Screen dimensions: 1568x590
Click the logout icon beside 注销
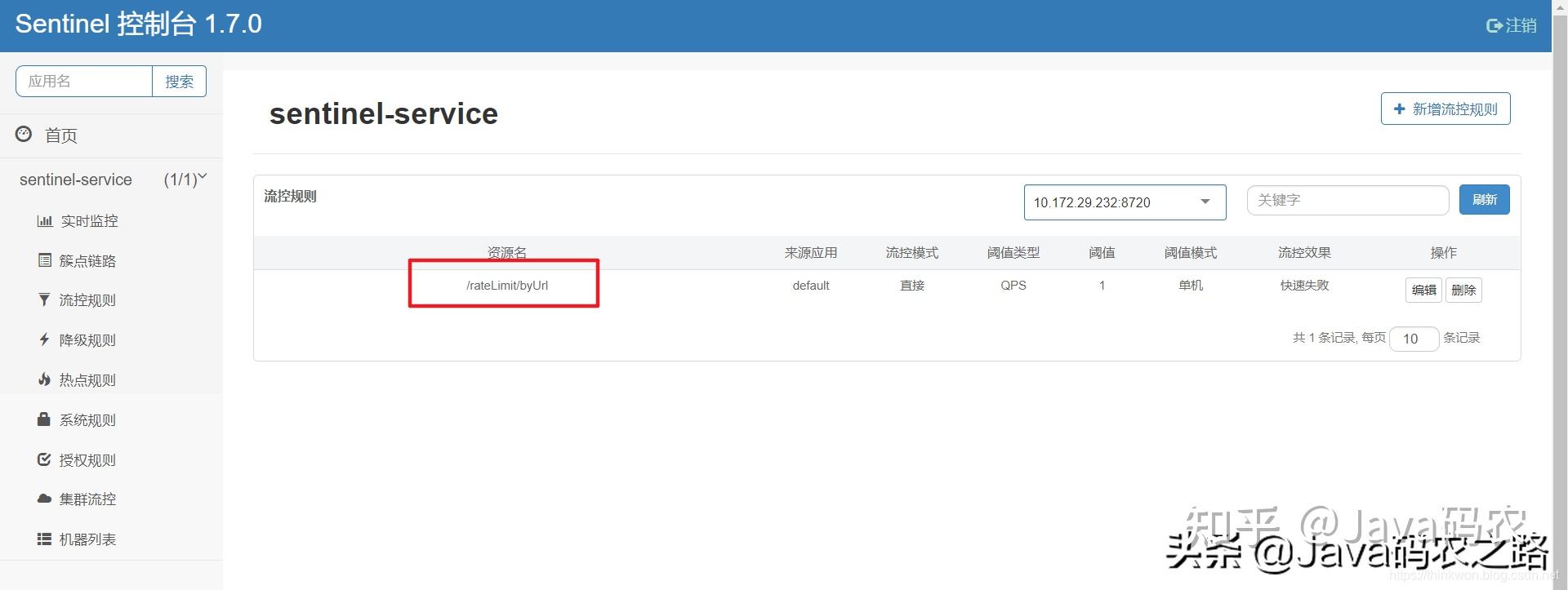[x=1494, y=26]
